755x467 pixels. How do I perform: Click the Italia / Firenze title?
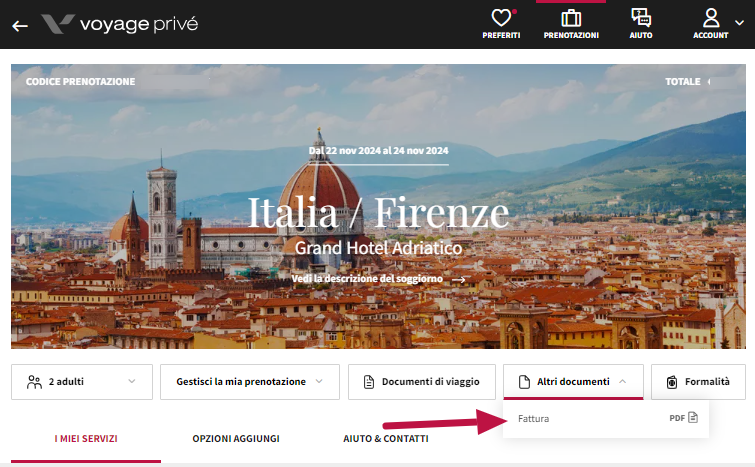[378, 212]
